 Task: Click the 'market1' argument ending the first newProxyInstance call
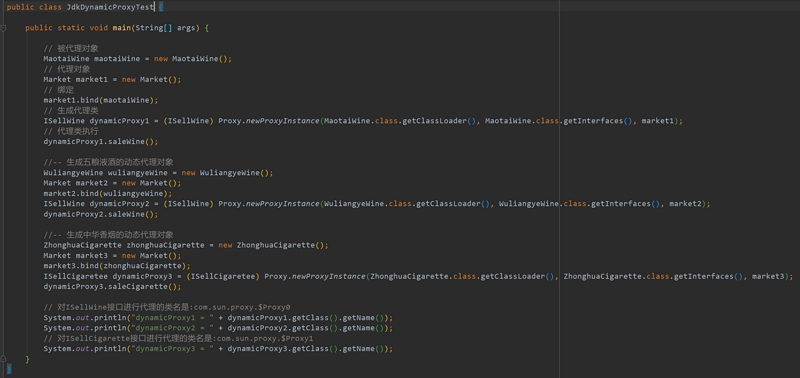click(x=657, y=121)
